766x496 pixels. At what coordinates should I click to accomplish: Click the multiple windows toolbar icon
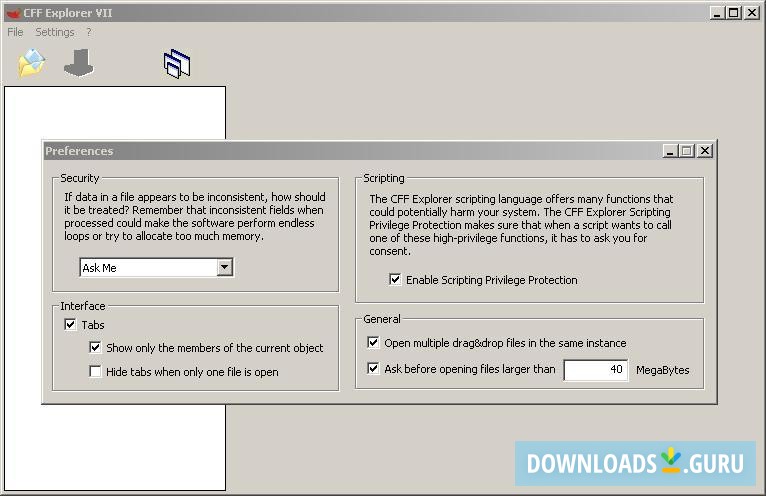click(177, 64)
